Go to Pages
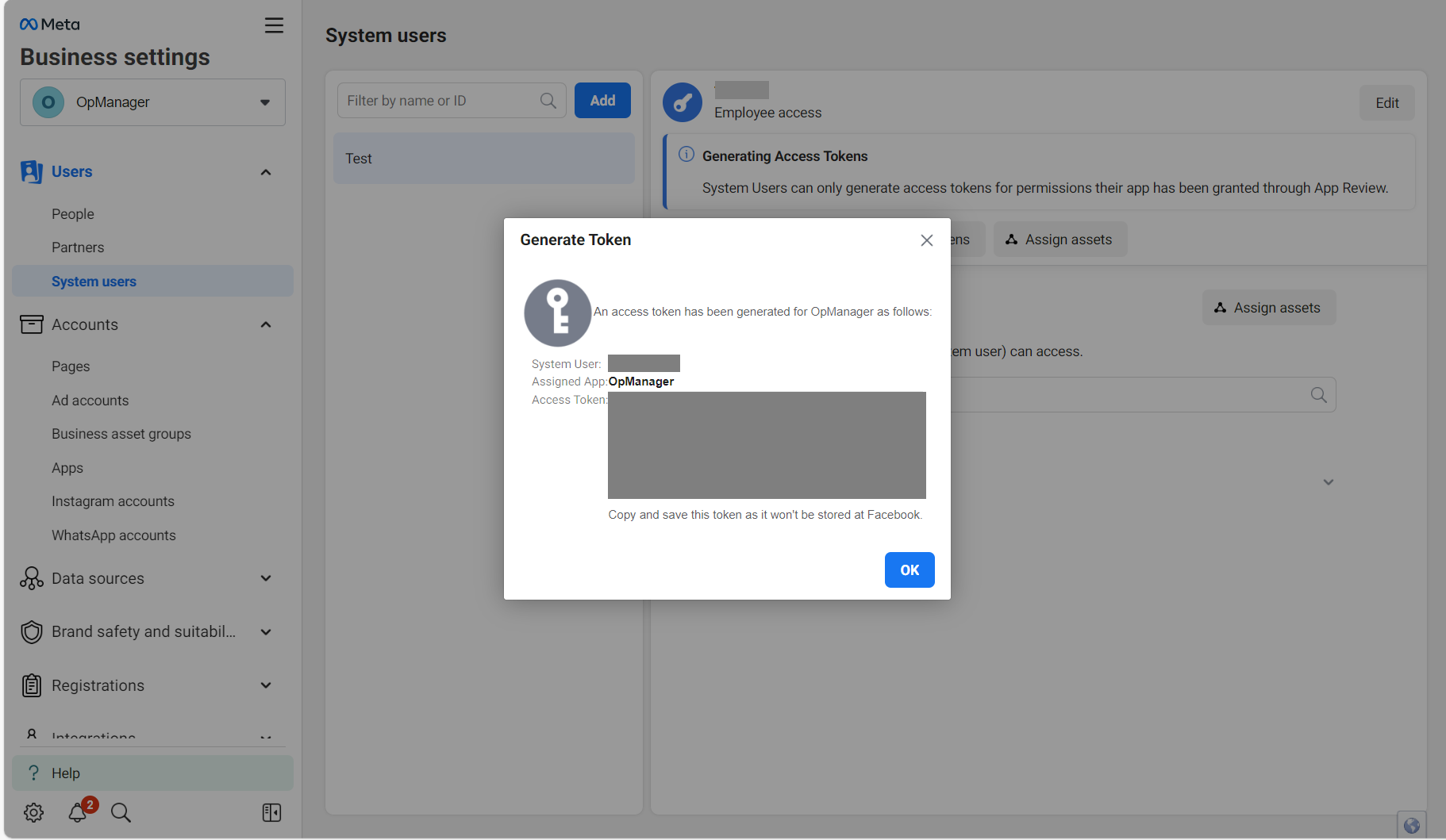Screen dimensions: 1446x840 click(x=71, y=366)
